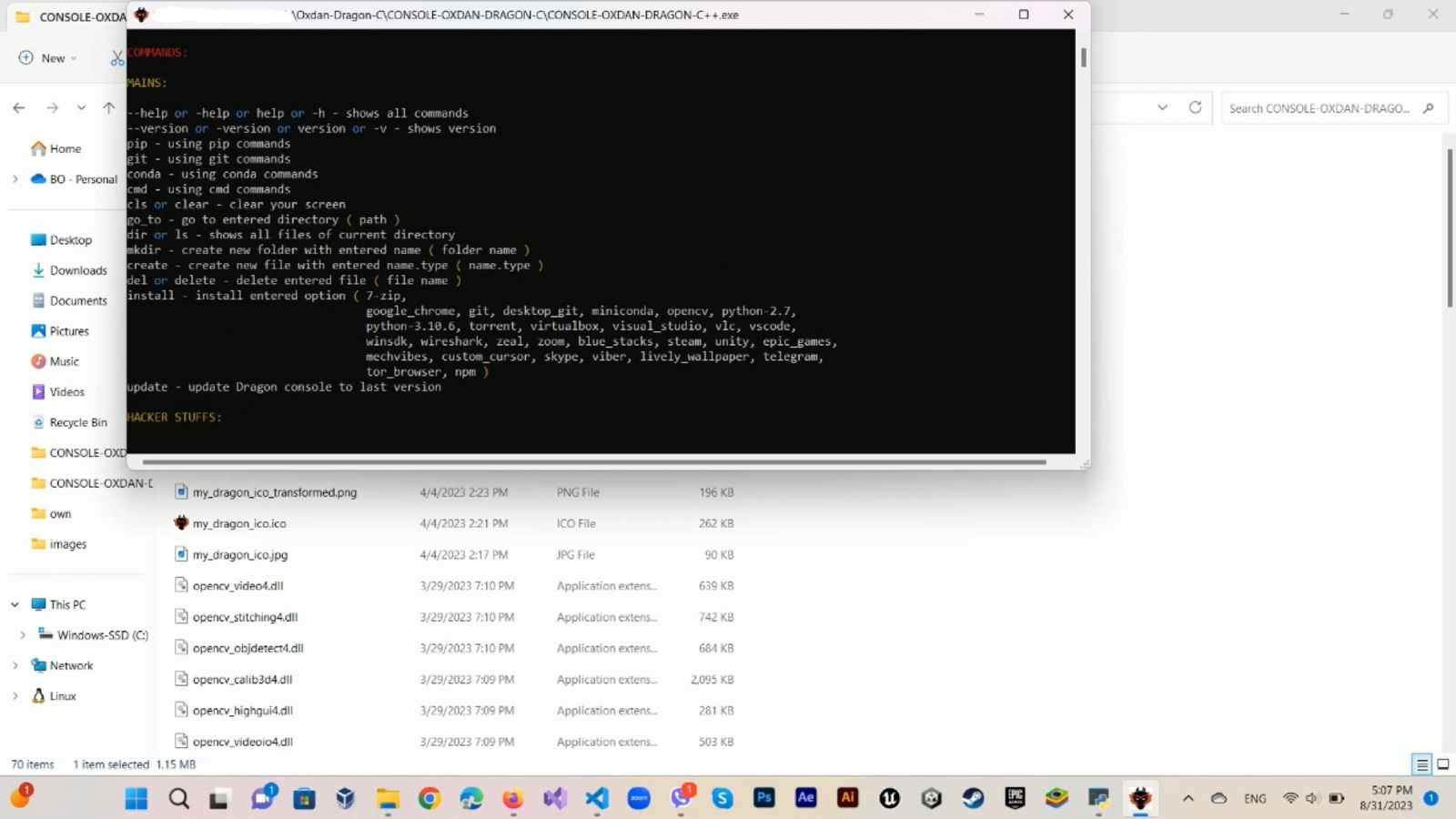
Task: Expand the This PC tree item
Action: [x=14, y=603]
